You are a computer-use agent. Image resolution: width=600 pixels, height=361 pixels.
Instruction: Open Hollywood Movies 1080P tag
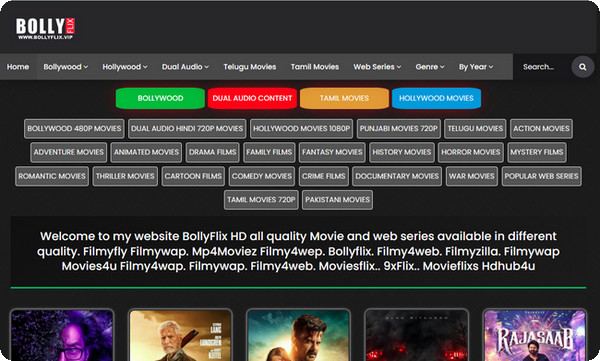pos(302,129)
